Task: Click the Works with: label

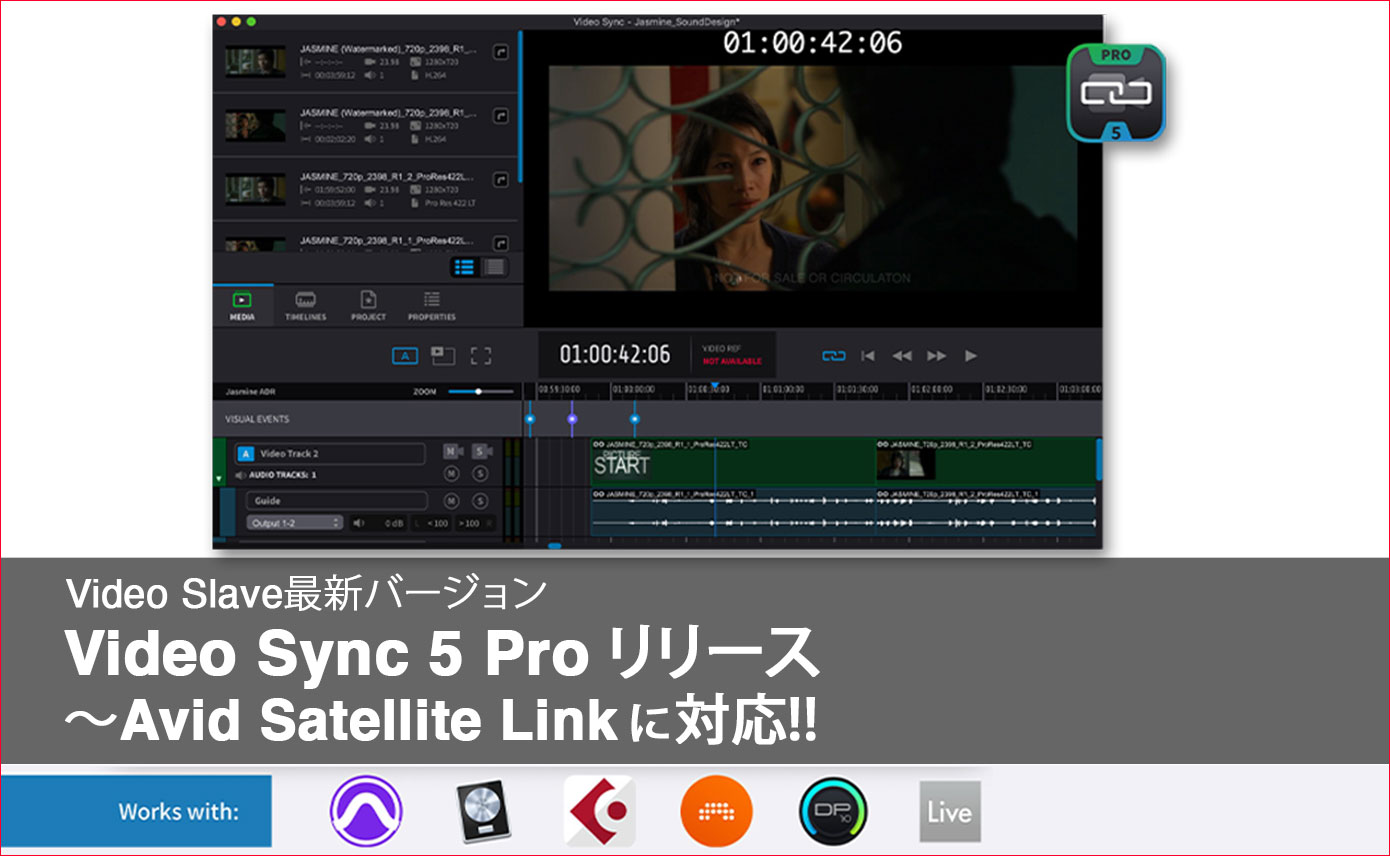Action: pyautogui.click(x=179, y=811)
